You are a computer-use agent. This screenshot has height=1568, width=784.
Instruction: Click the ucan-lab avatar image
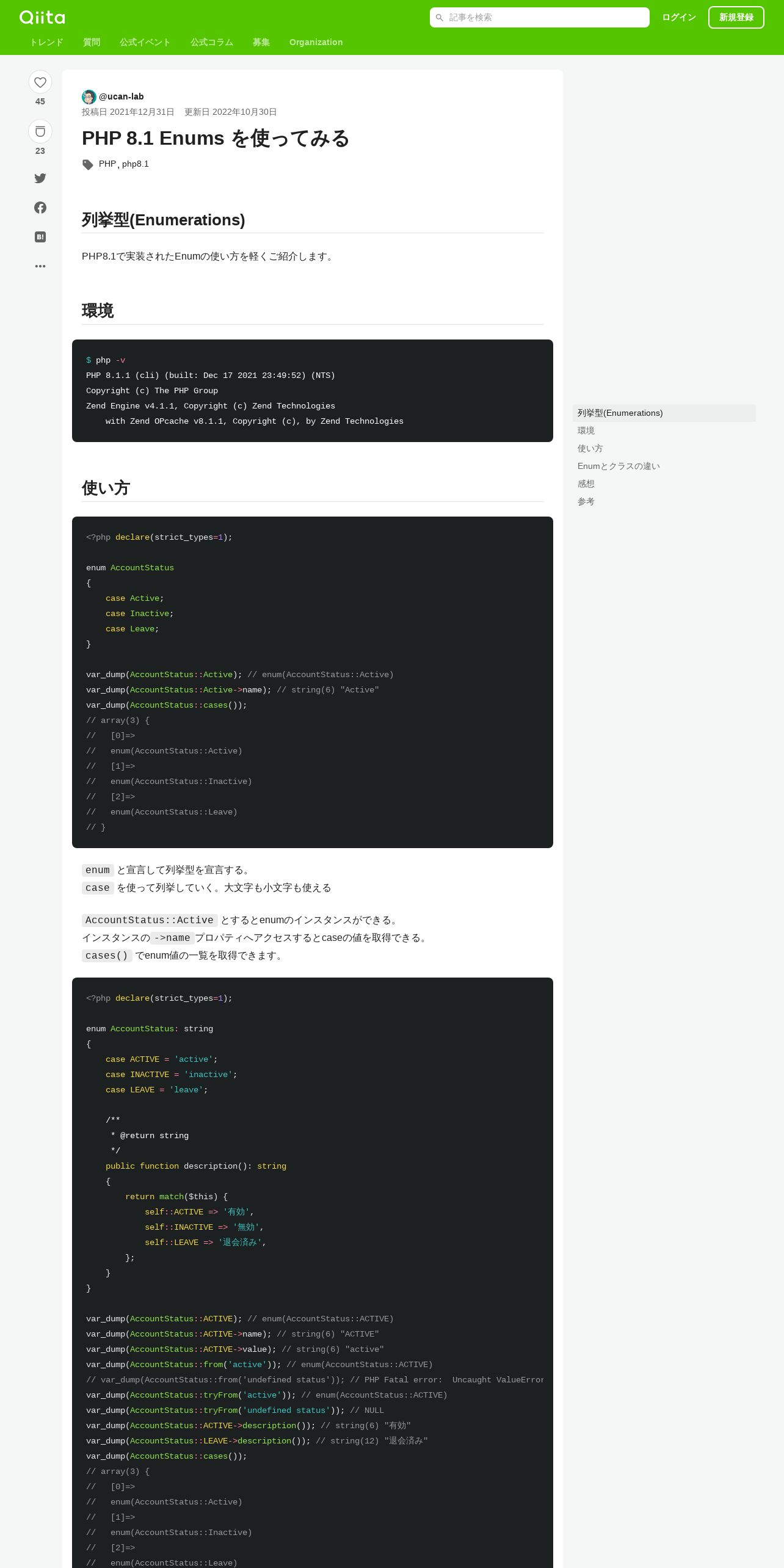pyautogui.click(x=89, y=96)
